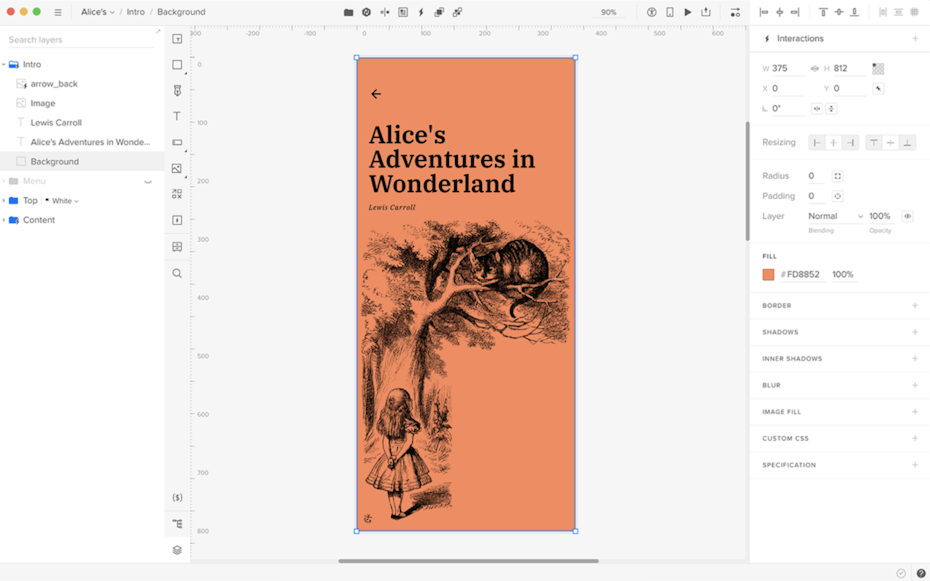Select the Text tool in the toolbar
Viewport: 930px width, 581px height.
[177, 116]
